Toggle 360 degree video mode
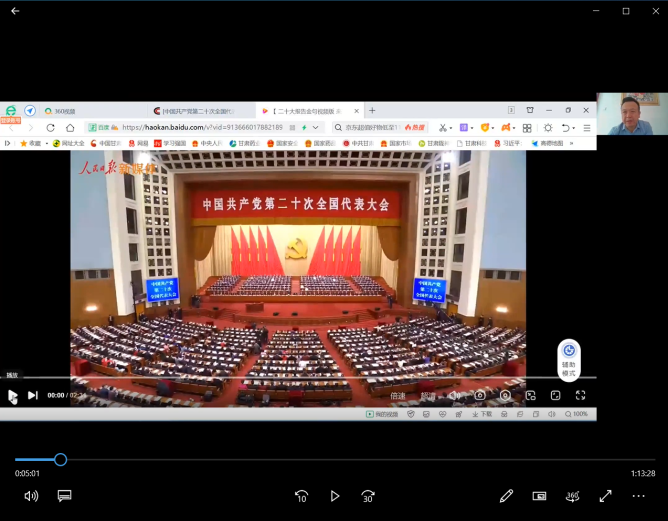 tap(572, 496)
